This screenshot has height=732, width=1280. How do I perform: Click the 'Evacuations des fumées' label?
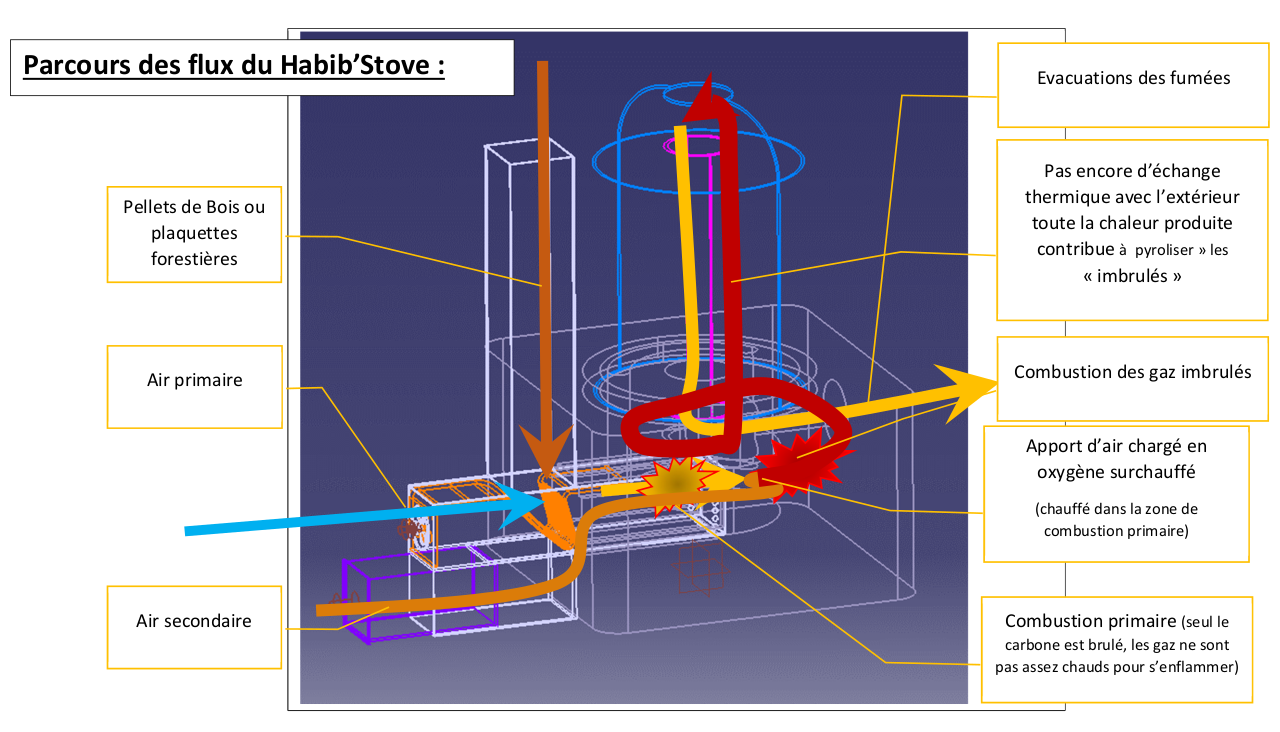(x=1133, y=78)
